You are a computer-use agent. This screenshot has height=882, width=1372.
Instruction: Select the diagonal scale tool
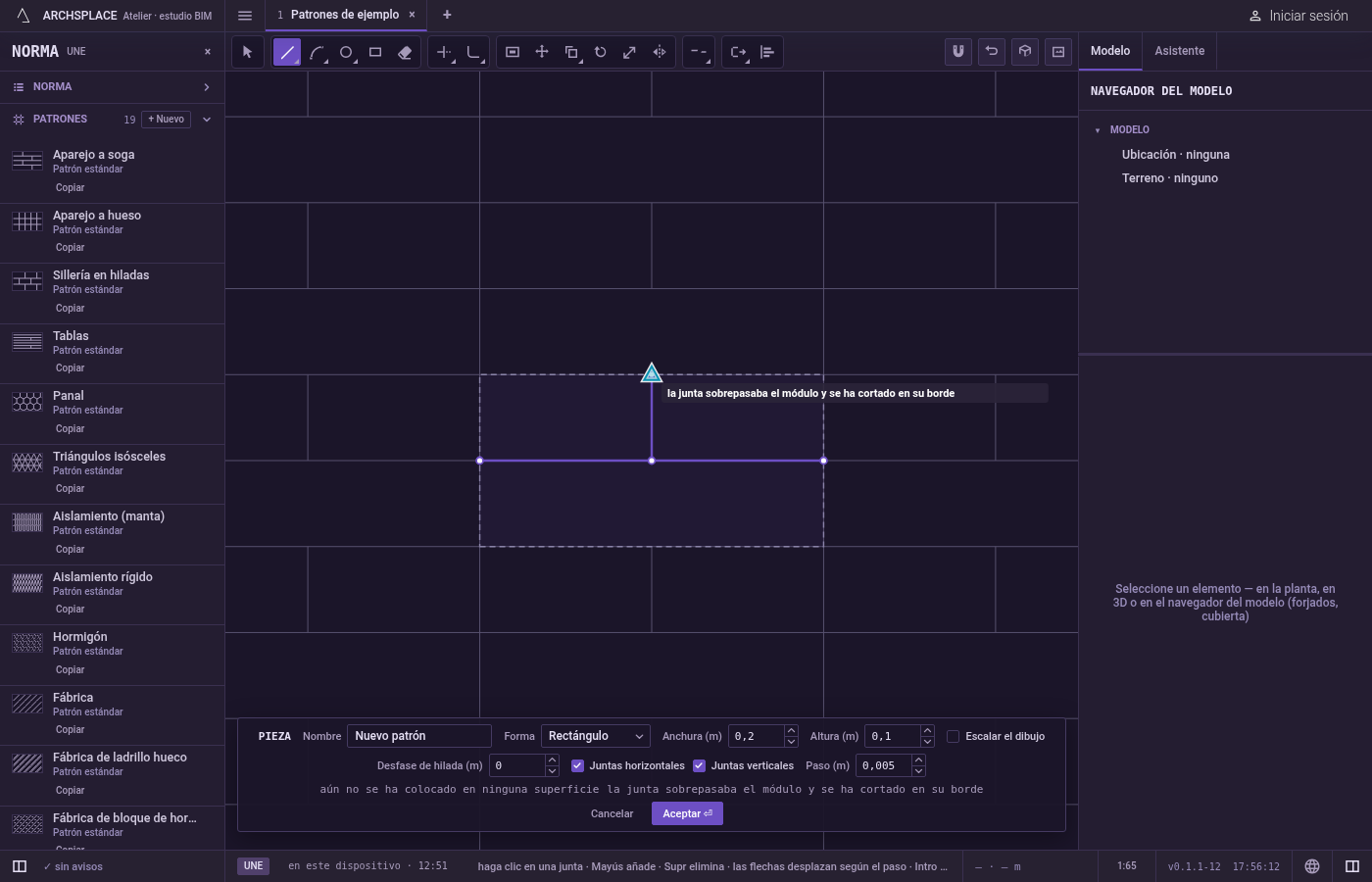630,52
